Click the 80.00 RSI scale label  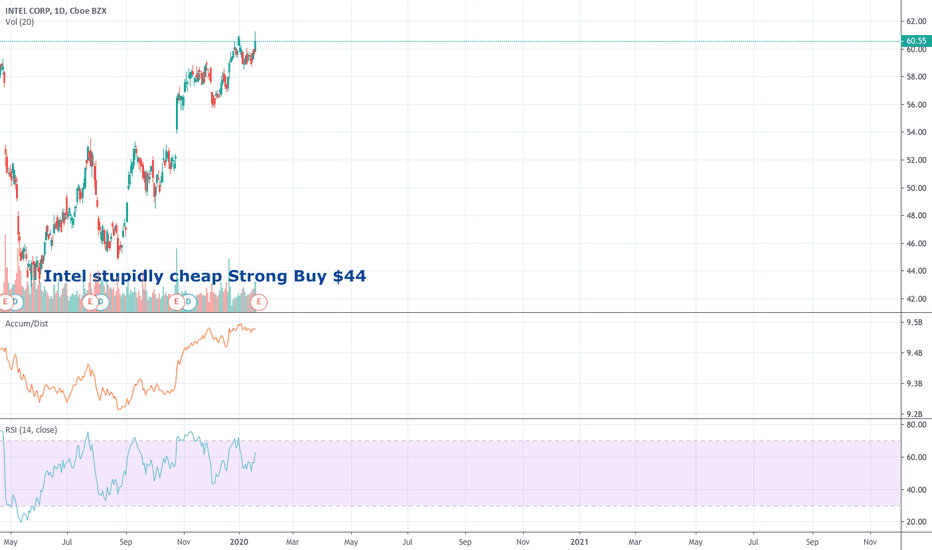[x=916, y=425]
